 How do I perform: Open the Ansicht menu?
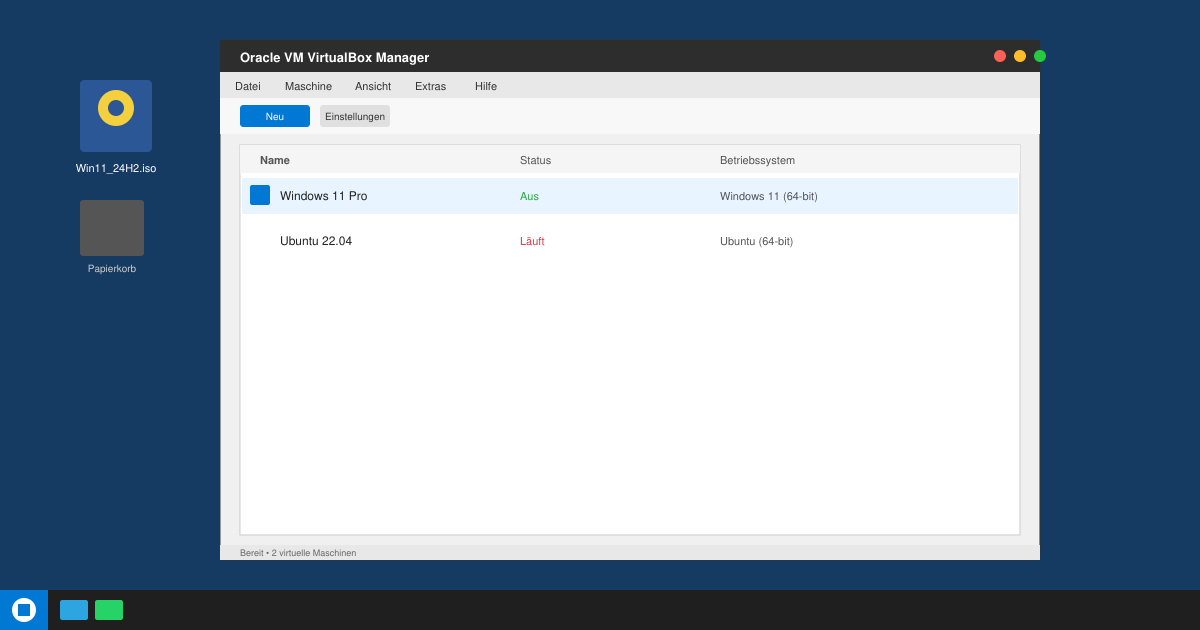click(373, 86)
